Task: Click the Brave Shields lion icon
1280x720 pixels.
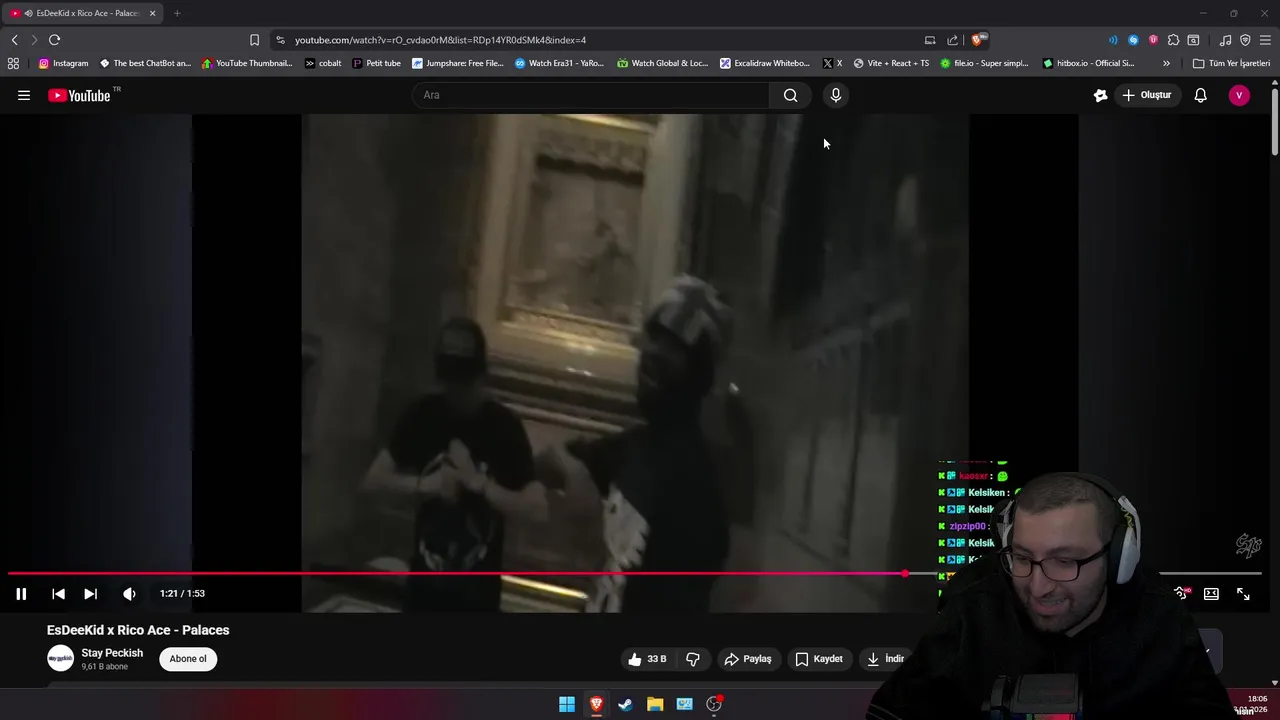Action: 978,40
